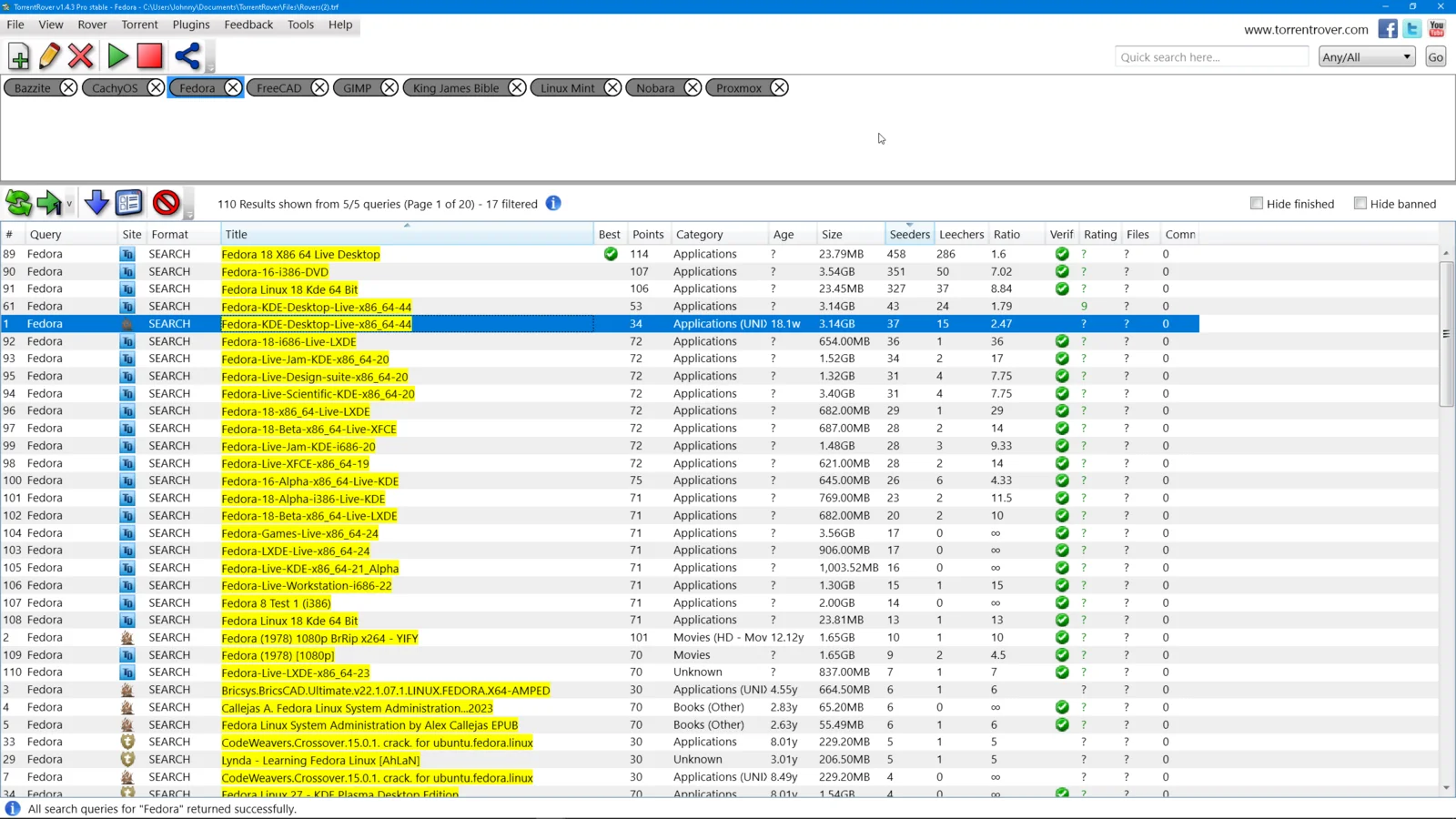Select the Proxmox rover tag

[x=738, y=88]
